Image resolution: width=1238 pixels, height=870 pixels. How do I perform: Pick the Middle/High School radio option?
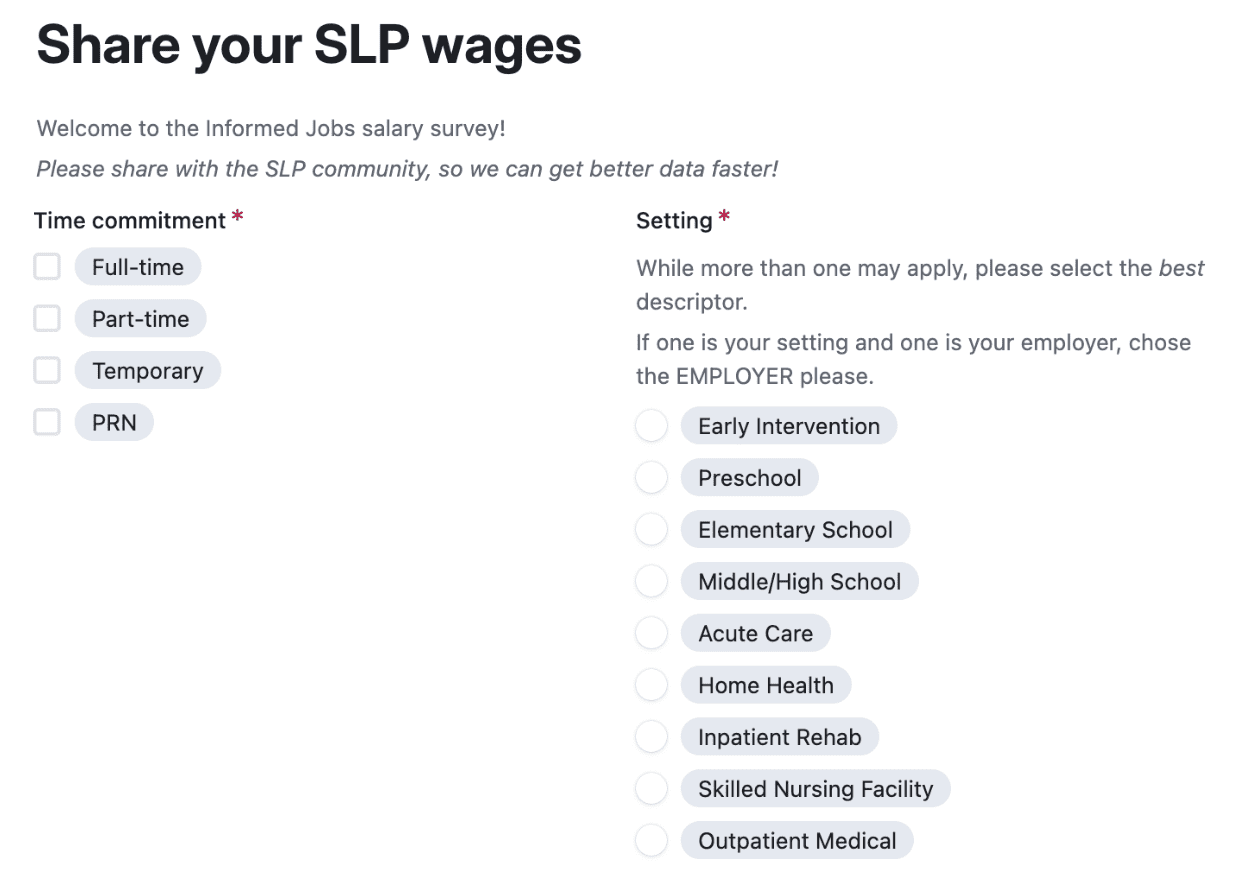pos(651,582)
